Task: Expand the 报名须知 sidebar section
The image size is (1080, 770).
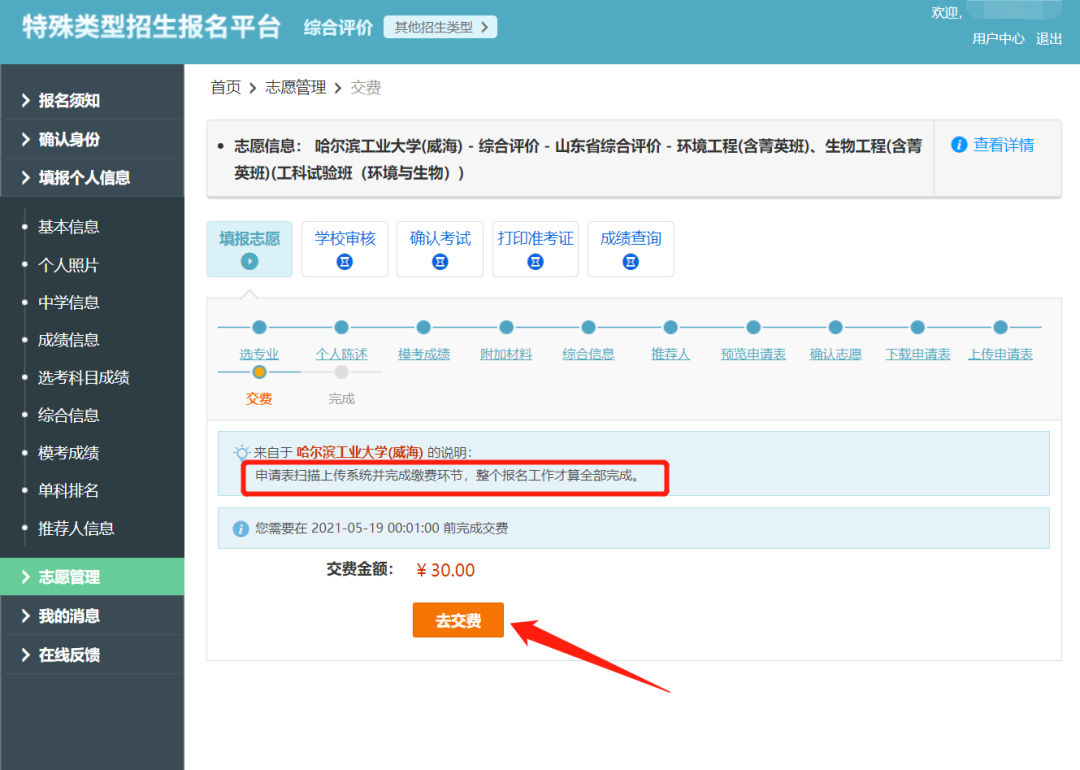Action: coord(92,101)
